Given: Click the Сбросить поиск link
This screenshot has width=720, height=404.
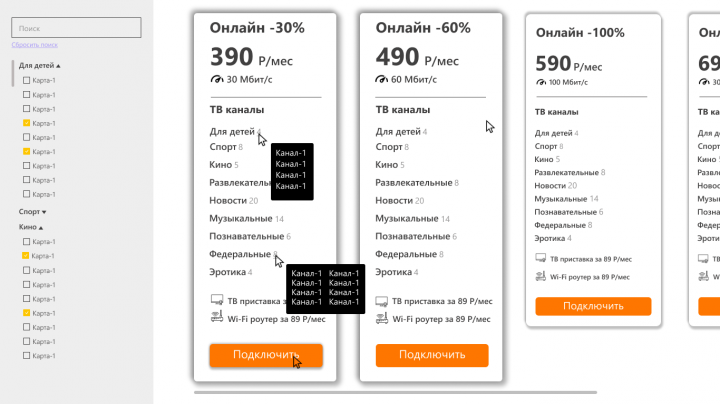Looking at the screenshot, I should 35,45.
